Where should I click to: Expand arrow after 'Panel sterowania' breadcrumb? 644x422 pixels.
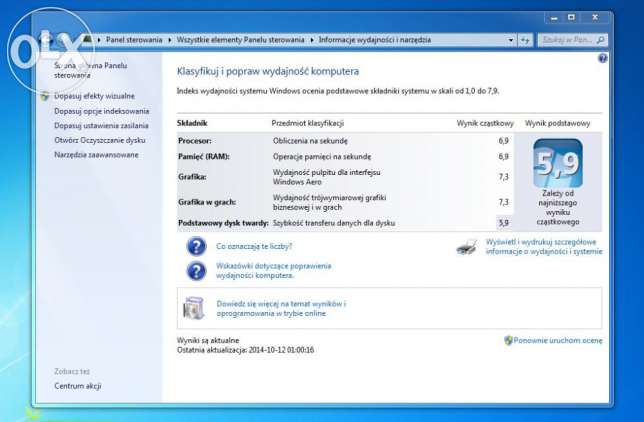170,40
